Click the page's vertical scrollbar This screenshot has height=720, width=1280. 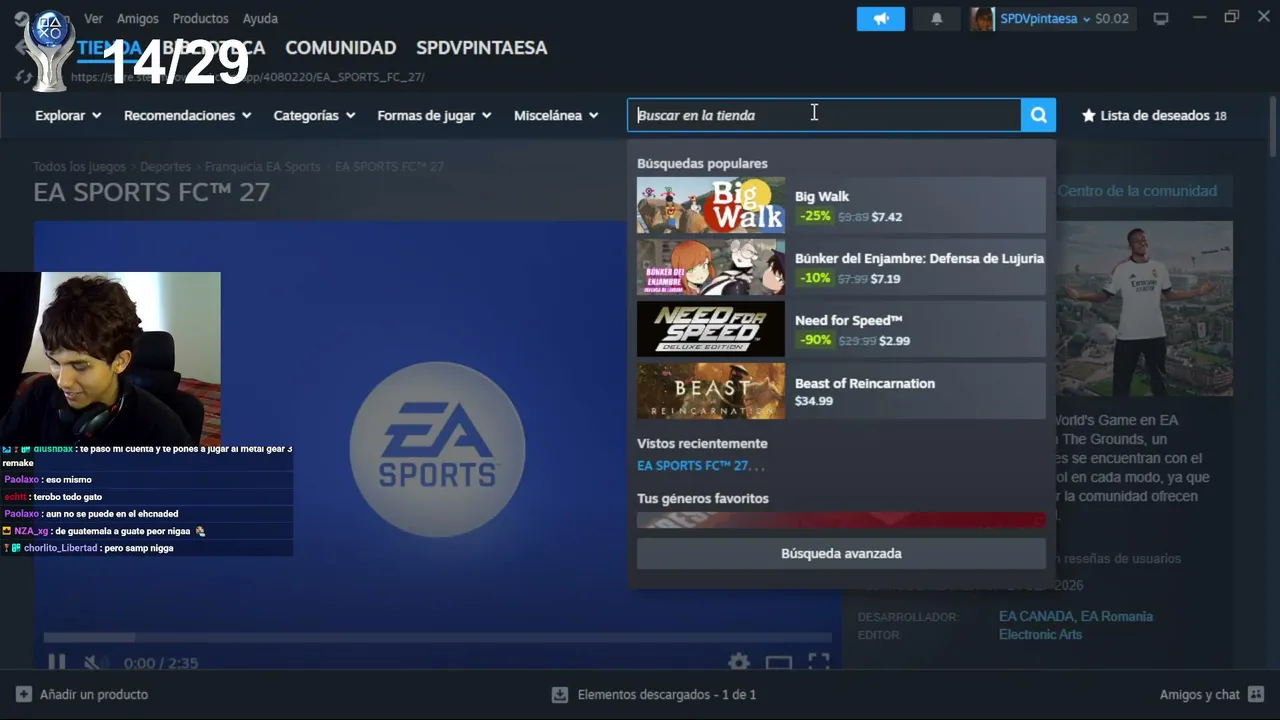(x=1273, y=126)
